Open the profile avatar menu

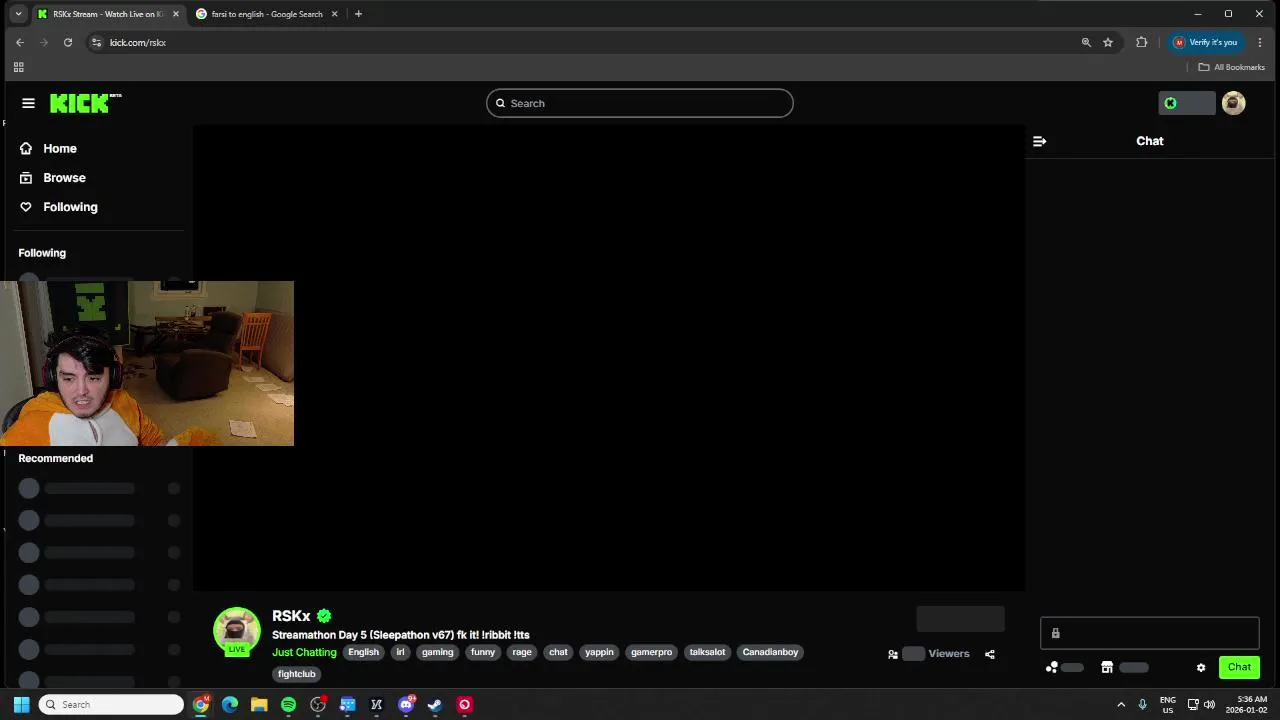click(1233, 103)
